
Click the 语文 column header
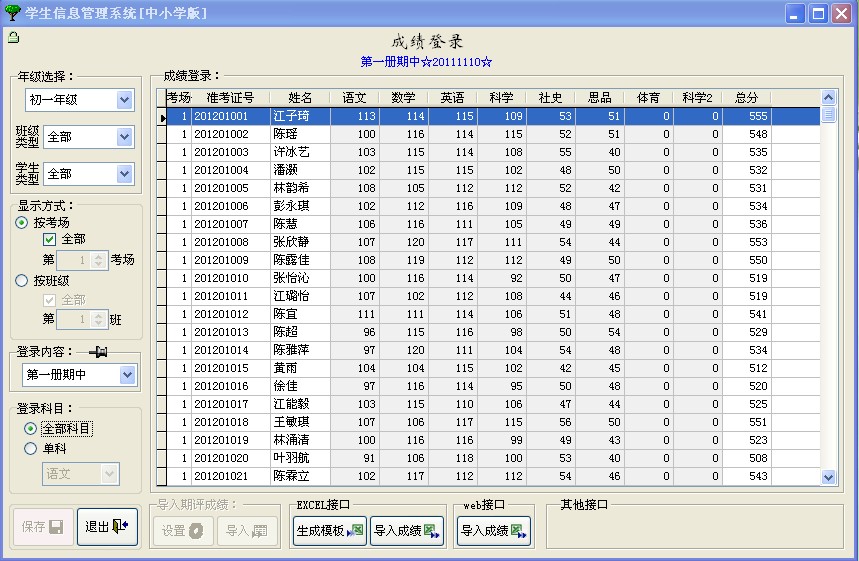354,98
